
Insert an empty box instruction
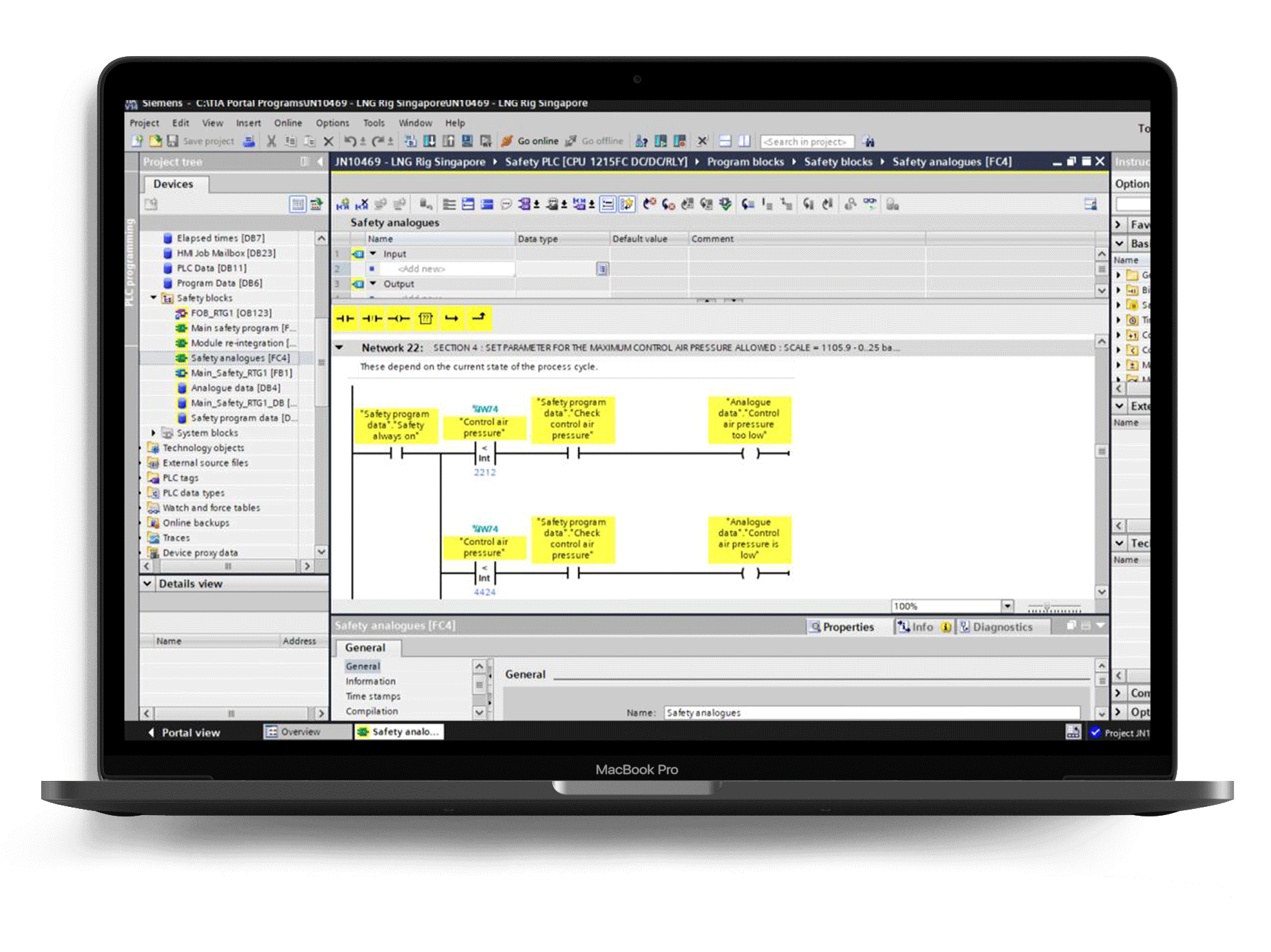click(x=426, y=318)
